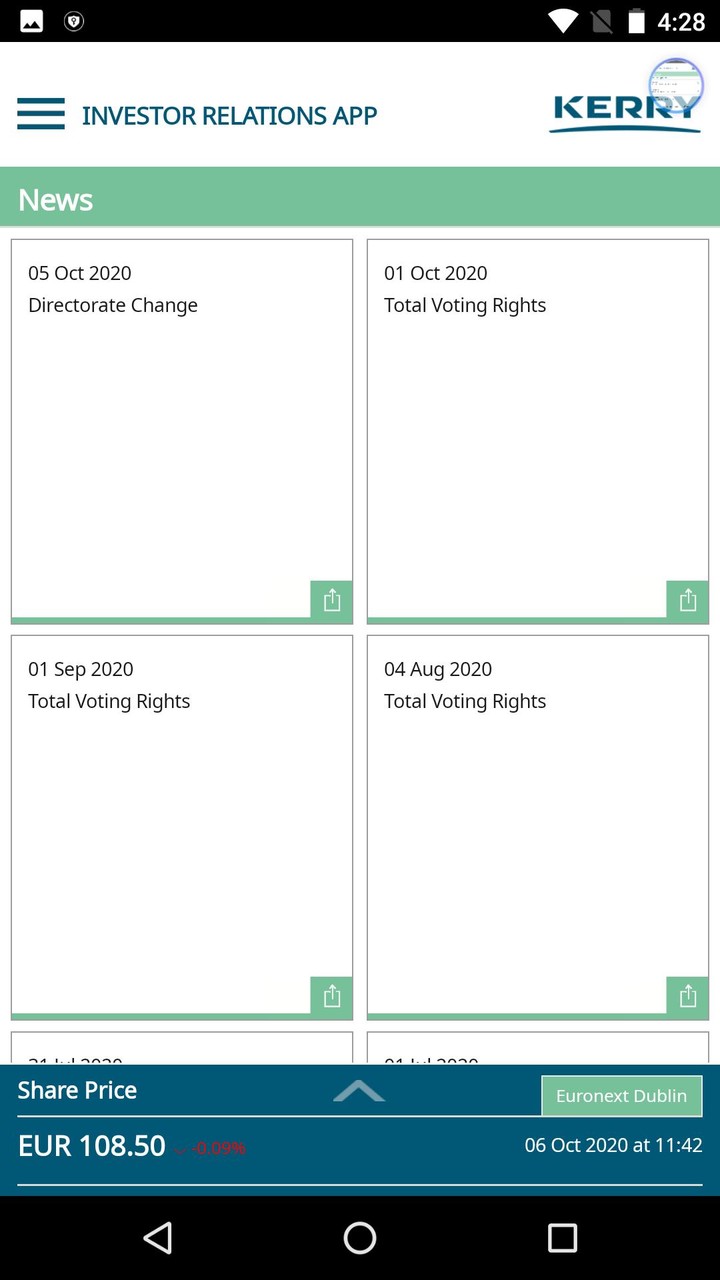
Task: Select the Euronext Dublin exchange button
Action: point(622,1095)
